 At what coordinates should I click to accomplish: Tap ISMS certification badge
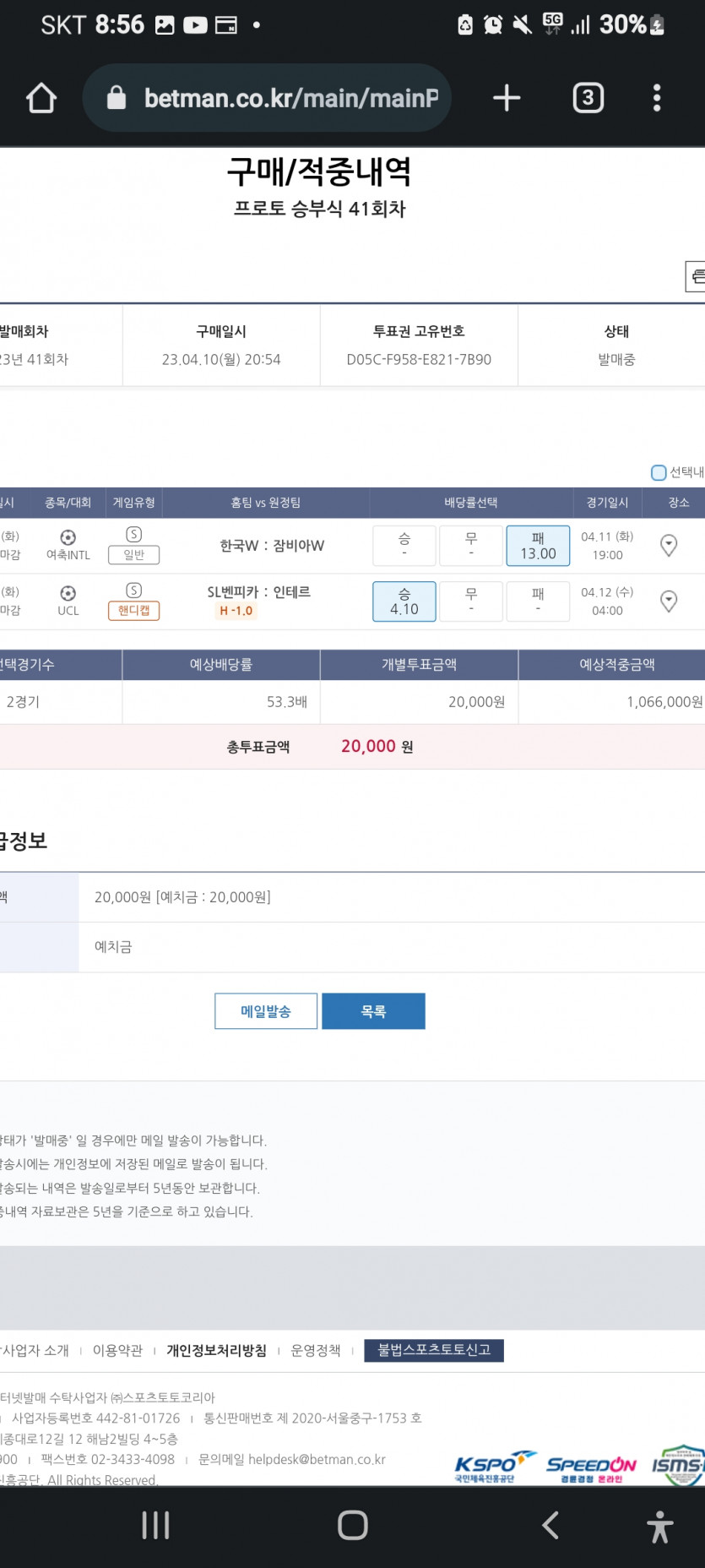(x=679, y=1465)
